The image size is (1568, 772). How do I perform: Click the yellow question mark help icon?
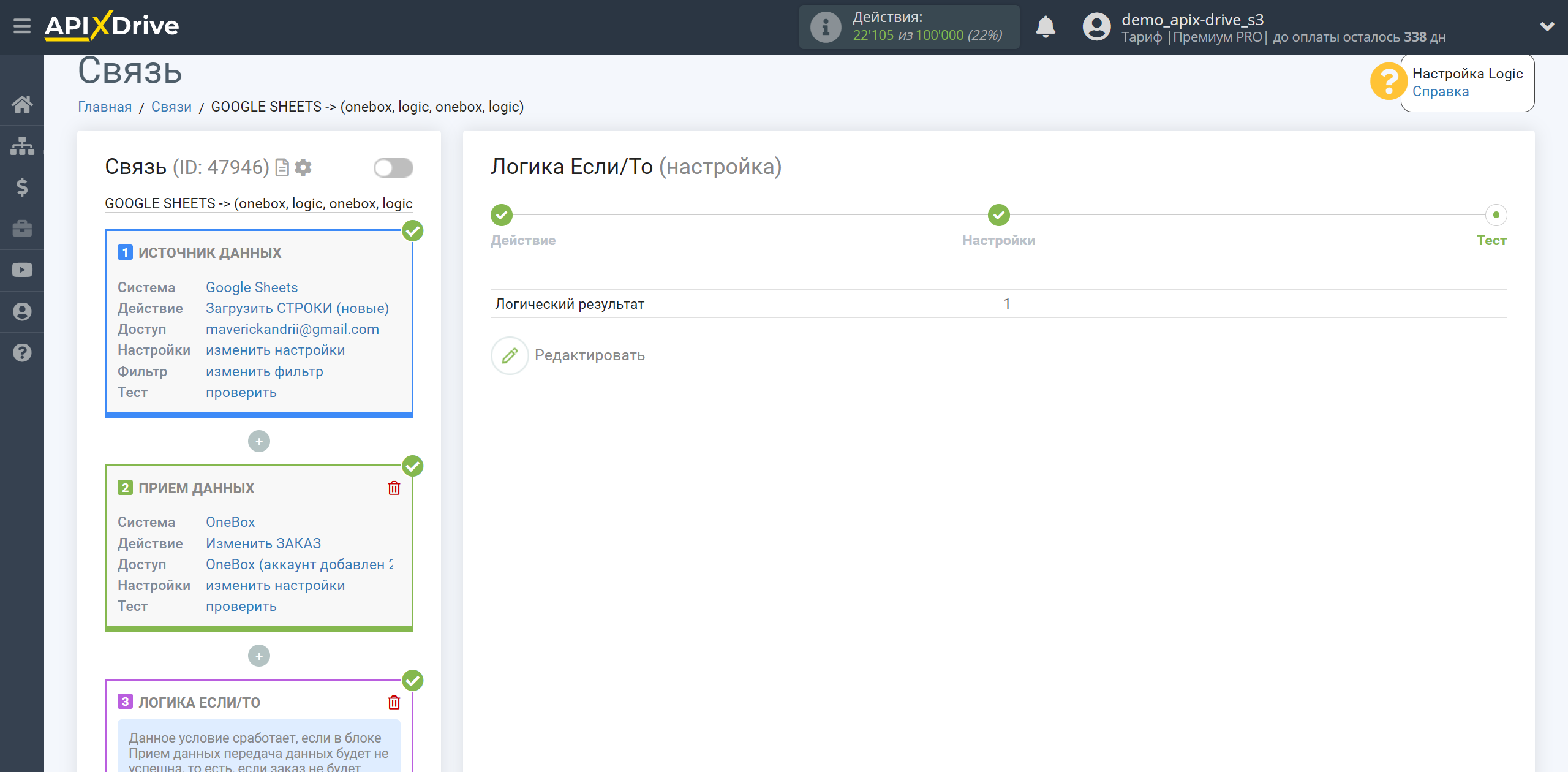coord(1389,81)
